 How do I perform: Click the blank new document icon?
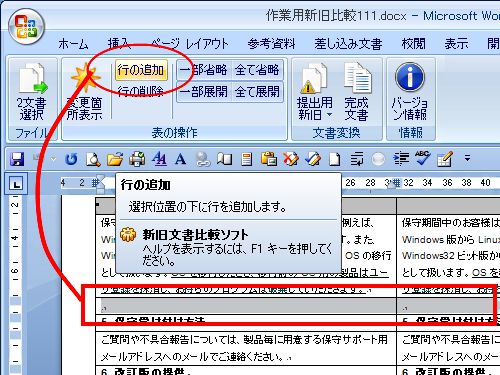[335, 159]
